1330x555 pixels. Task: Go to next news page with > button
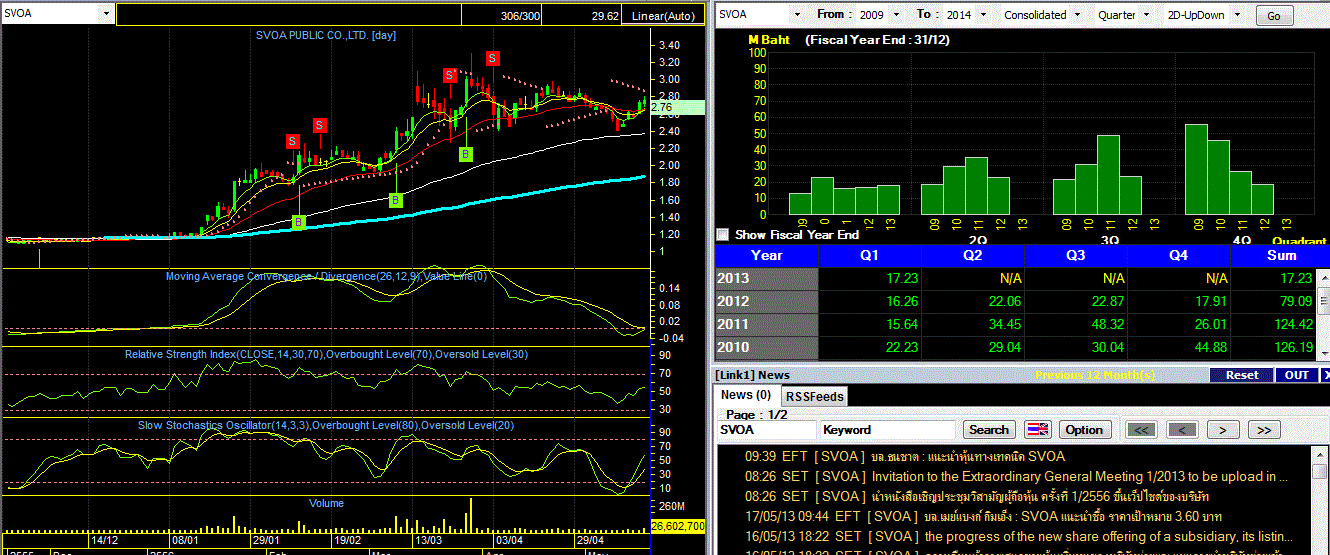tap(1222, 430)
